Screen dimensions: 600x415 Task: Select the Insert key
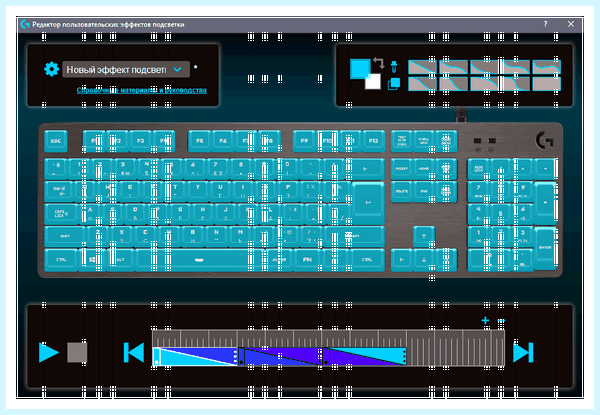coord(402,169)
